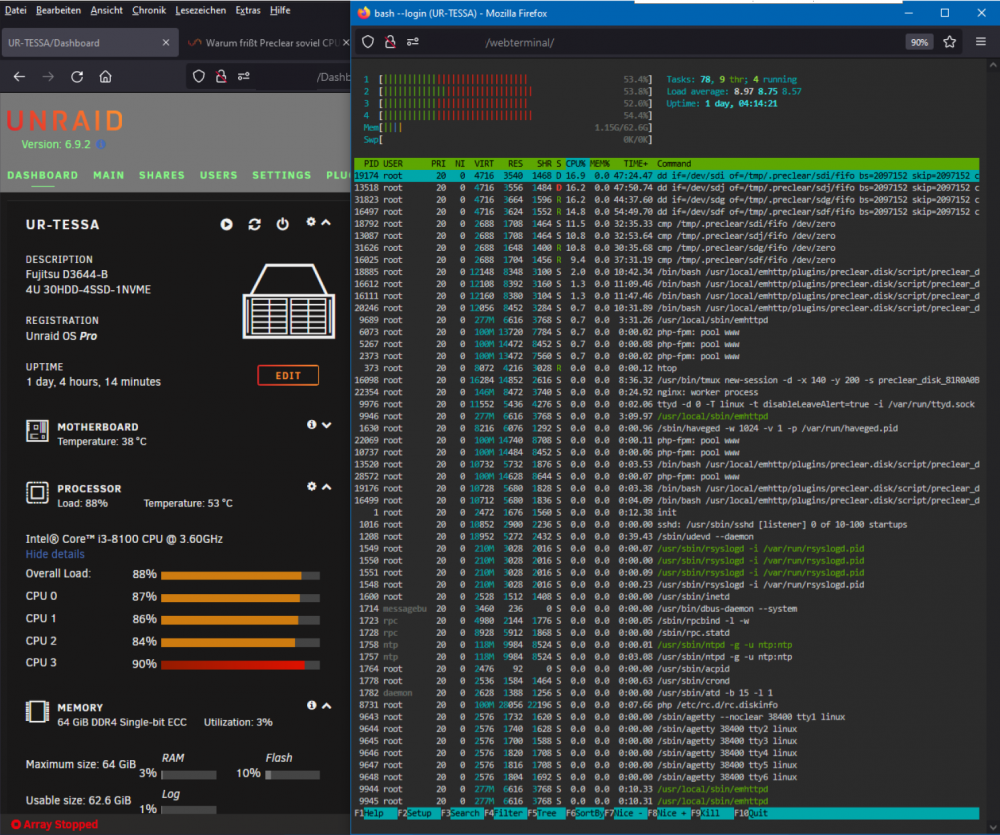Go back in dashboard browser window

pyautogui.click(x=19, y=77)
